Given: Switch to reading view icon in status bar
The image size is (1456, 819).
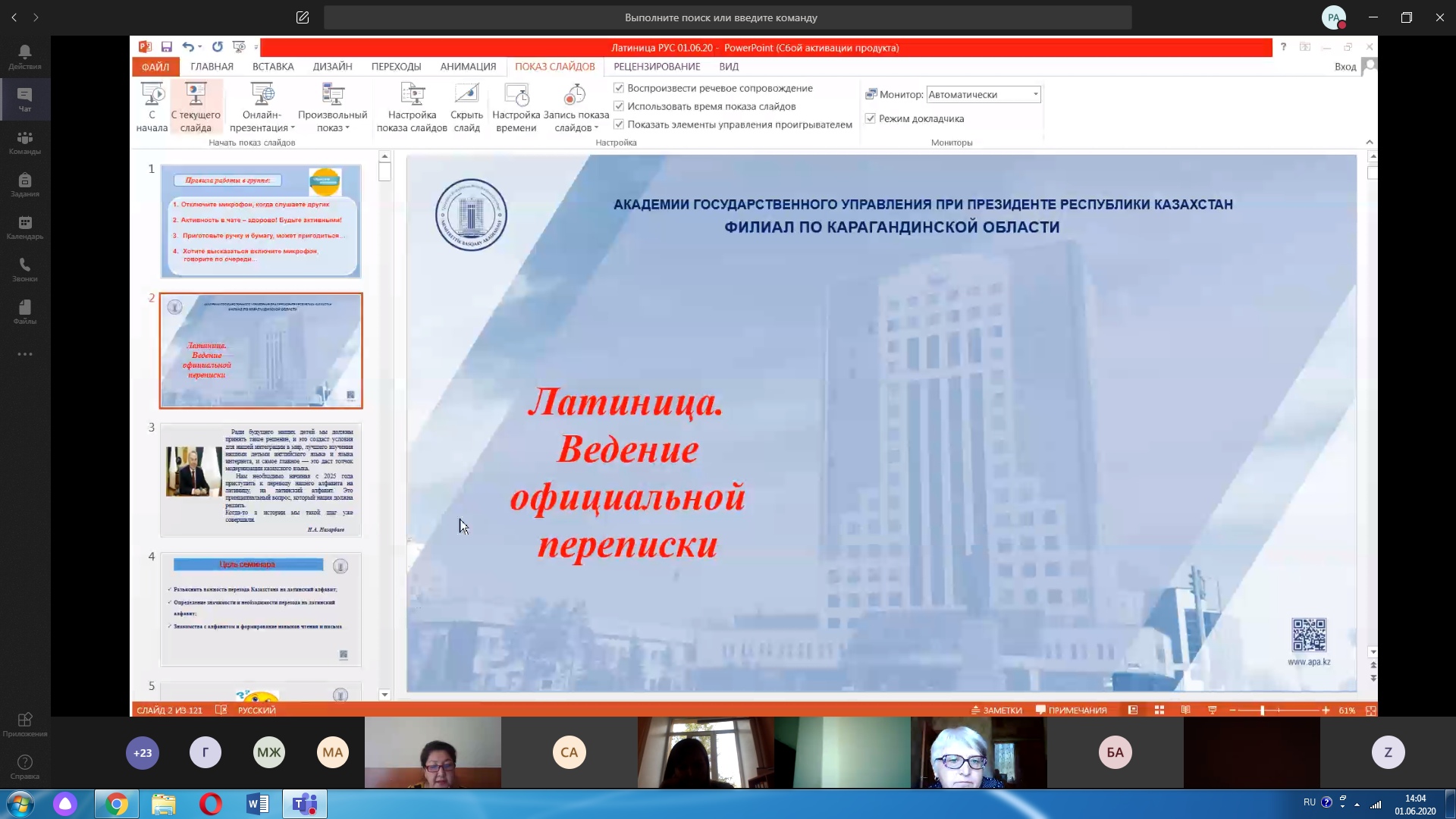Looking at the screenshot, I should (1185, 710).
